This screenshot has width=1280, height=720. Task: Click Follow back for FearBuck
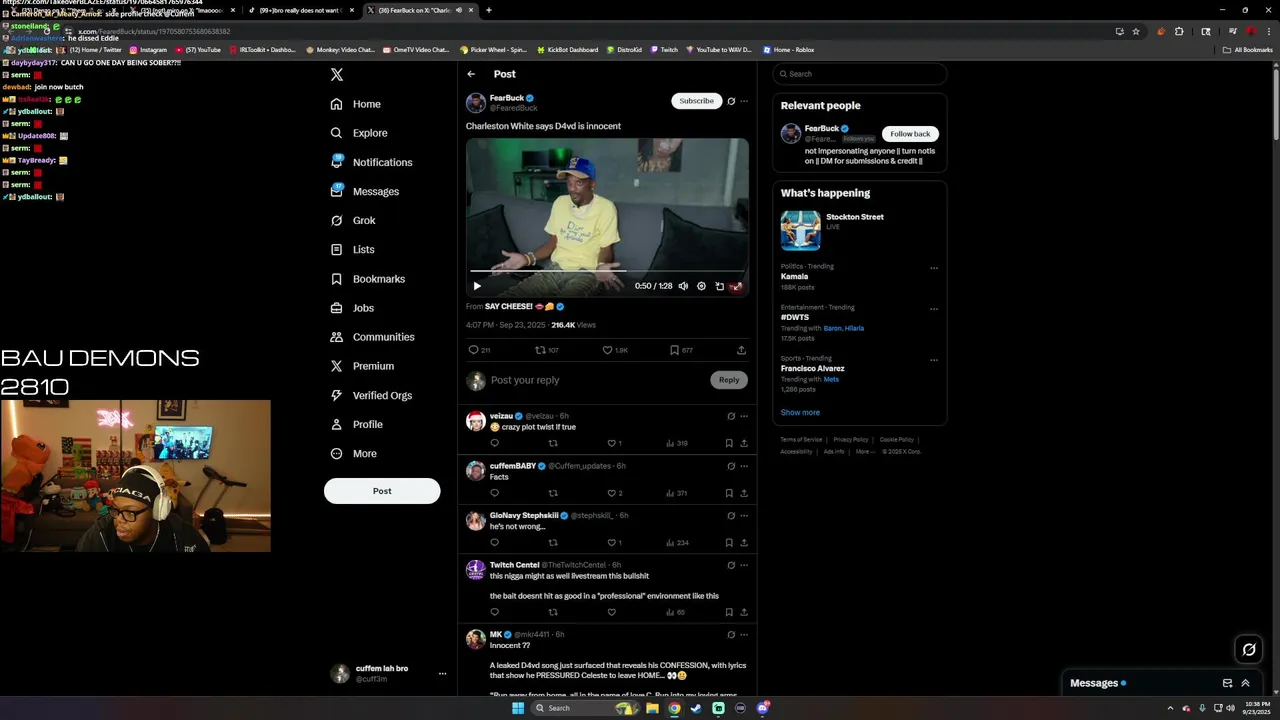pyautogui.click(x=910, y=134)
